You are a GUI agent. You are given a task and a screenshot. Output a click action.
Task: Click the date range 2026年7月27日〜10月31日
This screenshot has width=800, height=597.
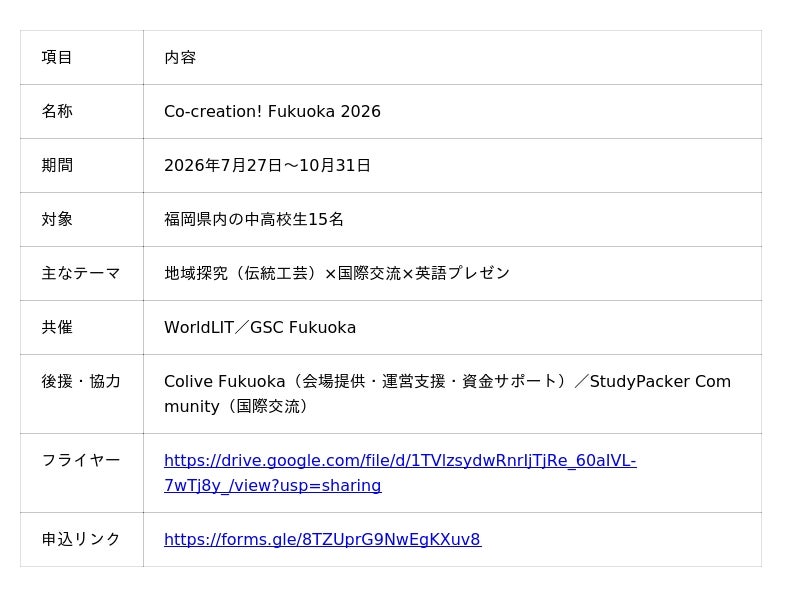267,165
